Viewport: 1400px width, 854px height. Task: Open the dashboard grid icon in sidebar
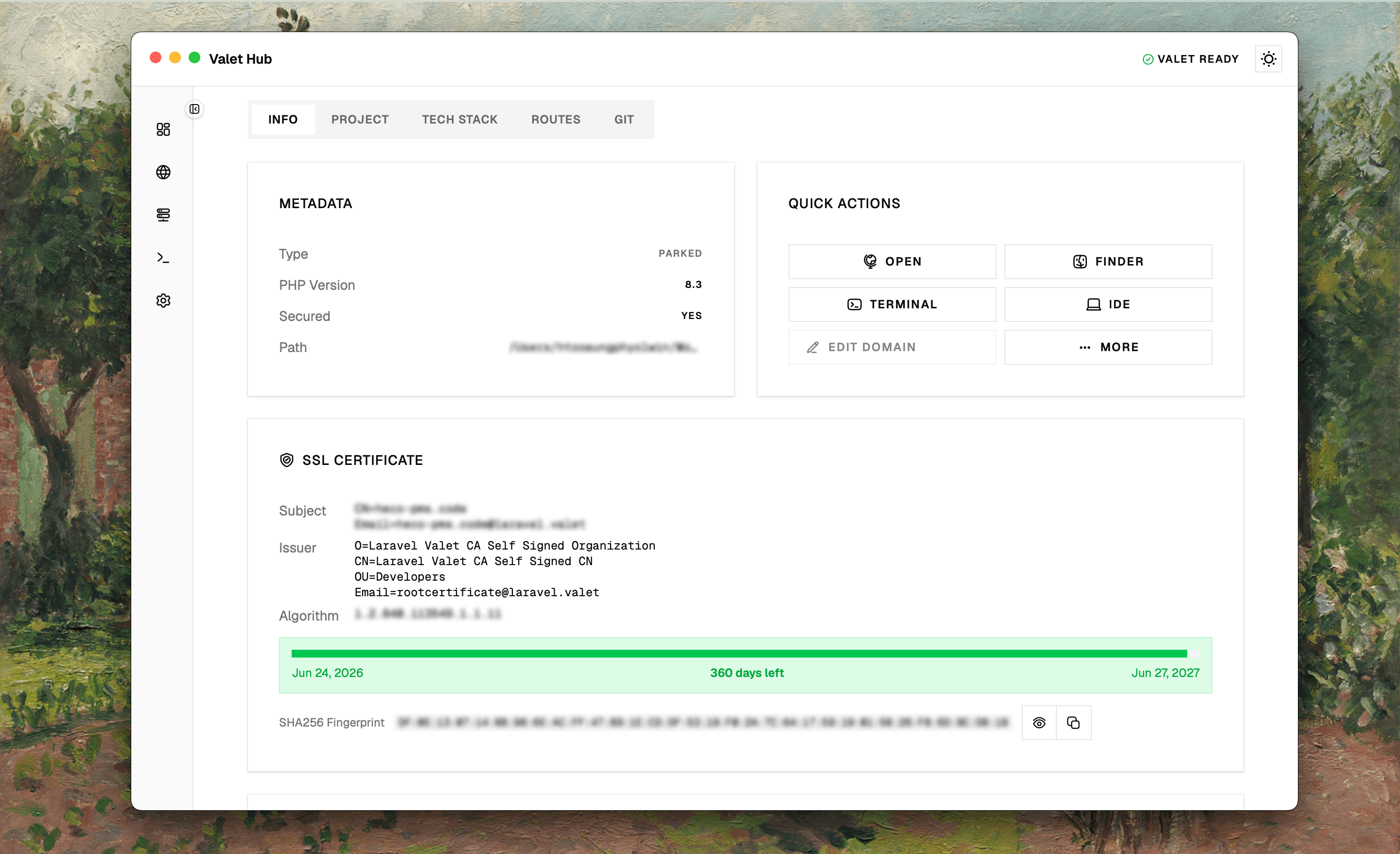[163, 130]
